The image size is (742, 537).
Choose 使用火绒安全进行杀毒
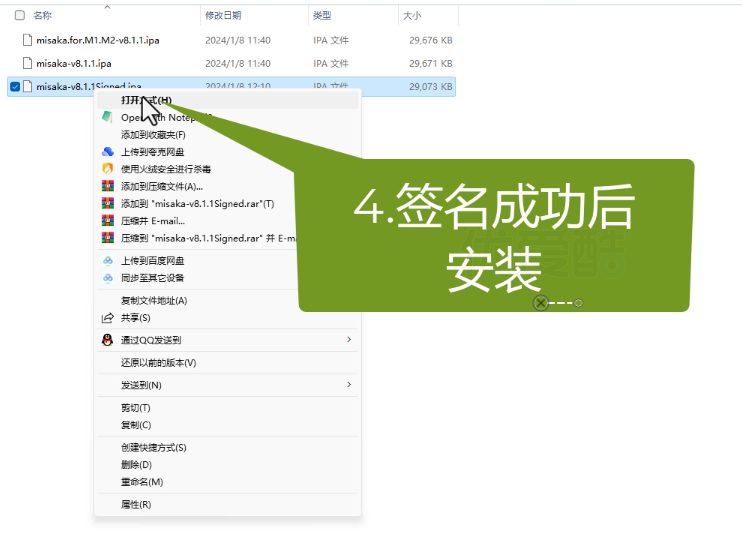pyautogui.click(x=166, y=169)
